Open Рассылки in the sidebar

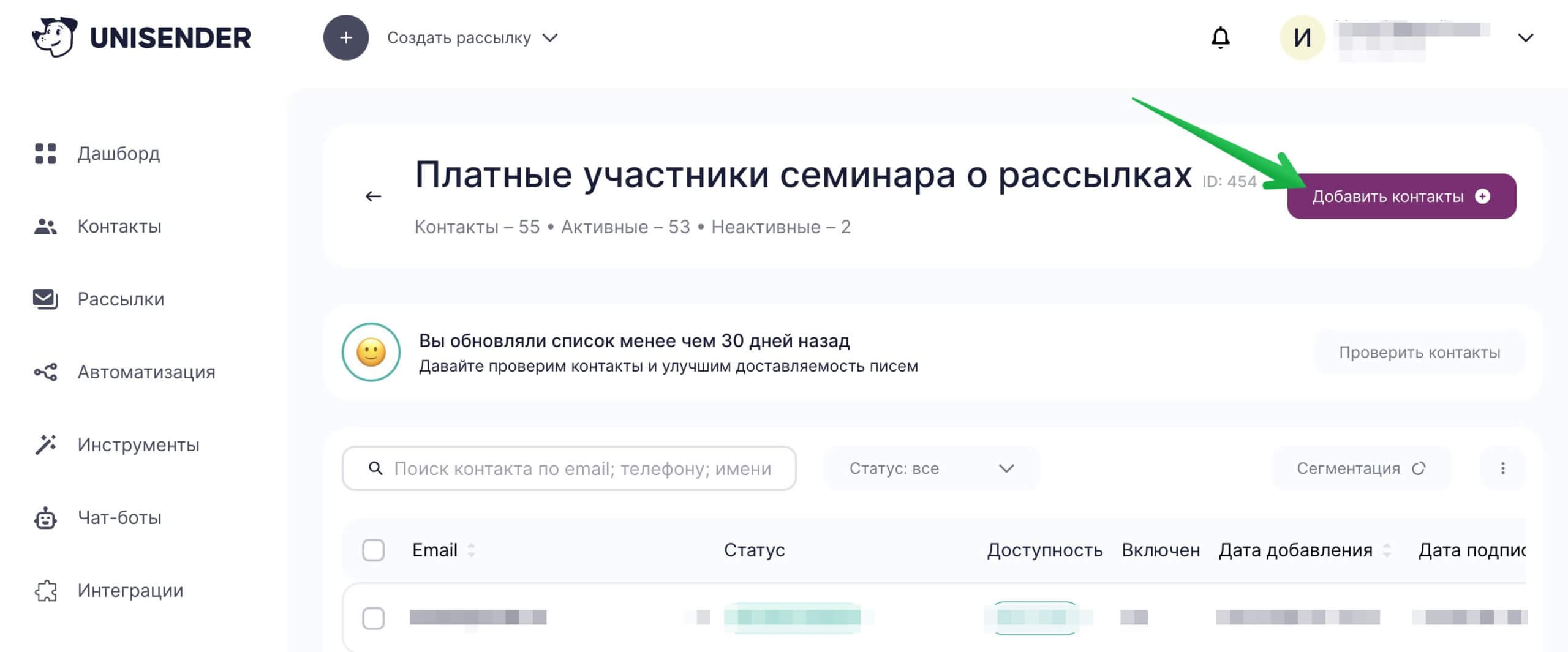[x=121, y=299]
